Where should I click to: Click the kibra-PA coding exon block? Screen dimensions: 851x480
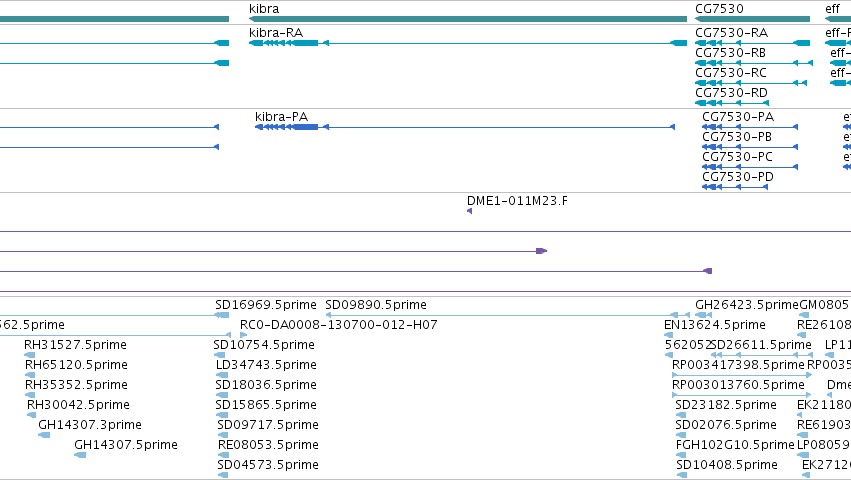click(x=306, y=127)
